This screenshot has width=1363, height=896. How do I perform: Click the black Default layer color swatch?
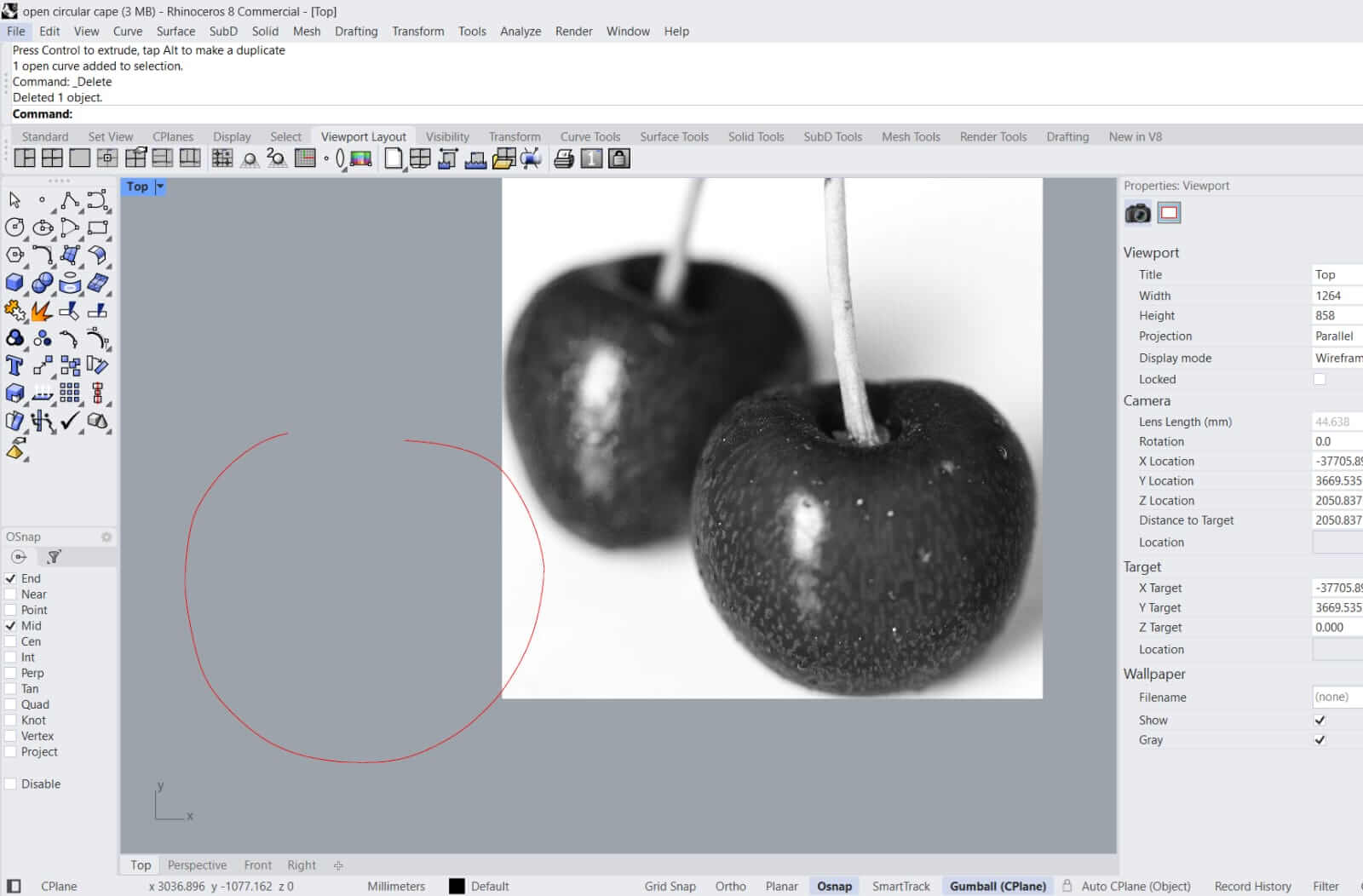457,887
